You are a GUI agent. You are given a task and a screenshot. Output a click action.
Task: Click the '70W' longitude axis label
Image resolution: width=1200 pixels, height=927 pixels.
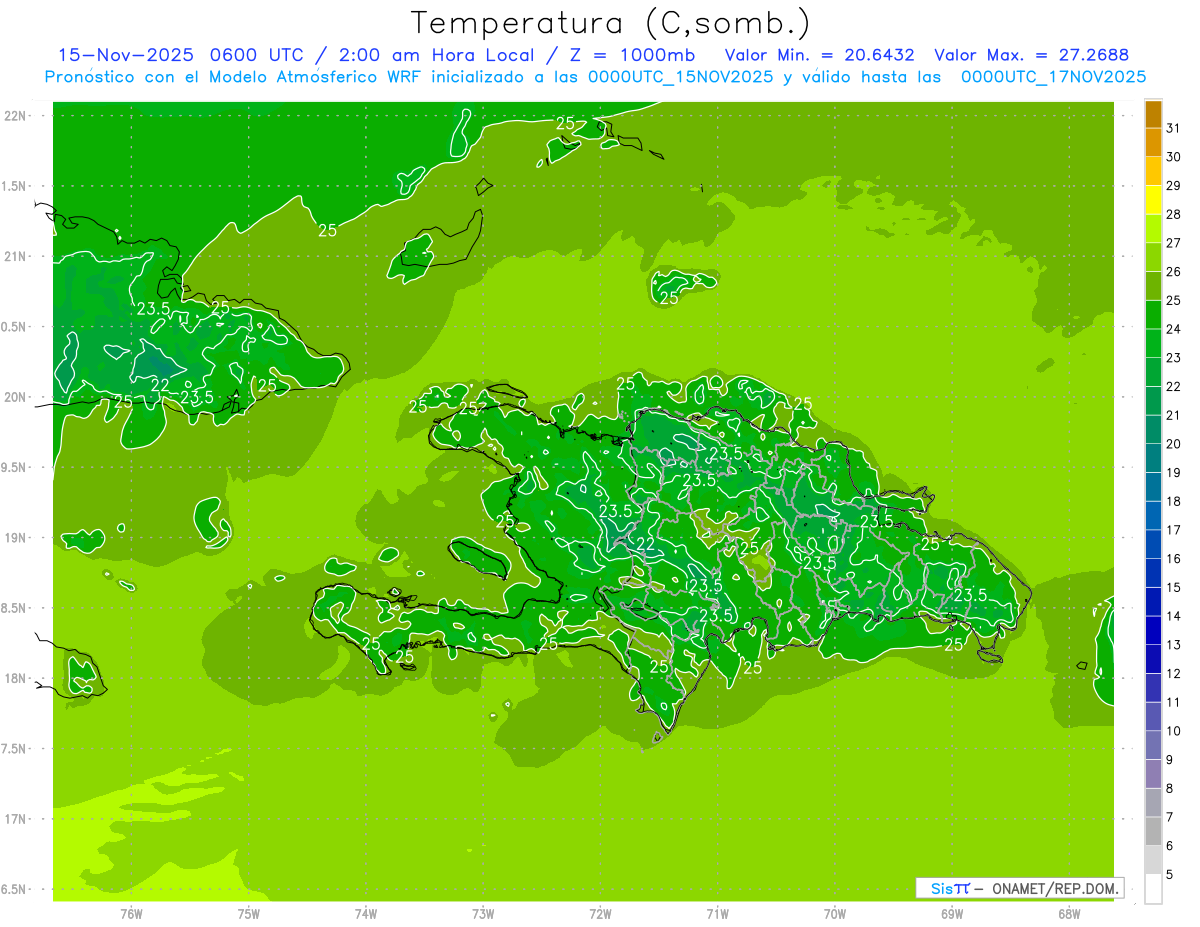(835, 913)
